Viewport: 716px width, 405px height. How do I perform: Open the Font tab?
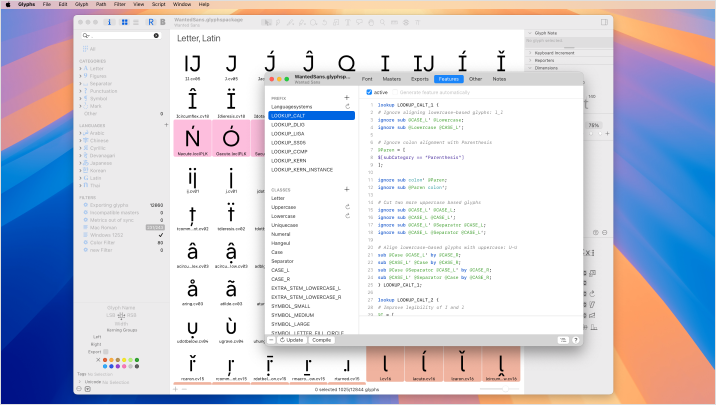(367, 79)
